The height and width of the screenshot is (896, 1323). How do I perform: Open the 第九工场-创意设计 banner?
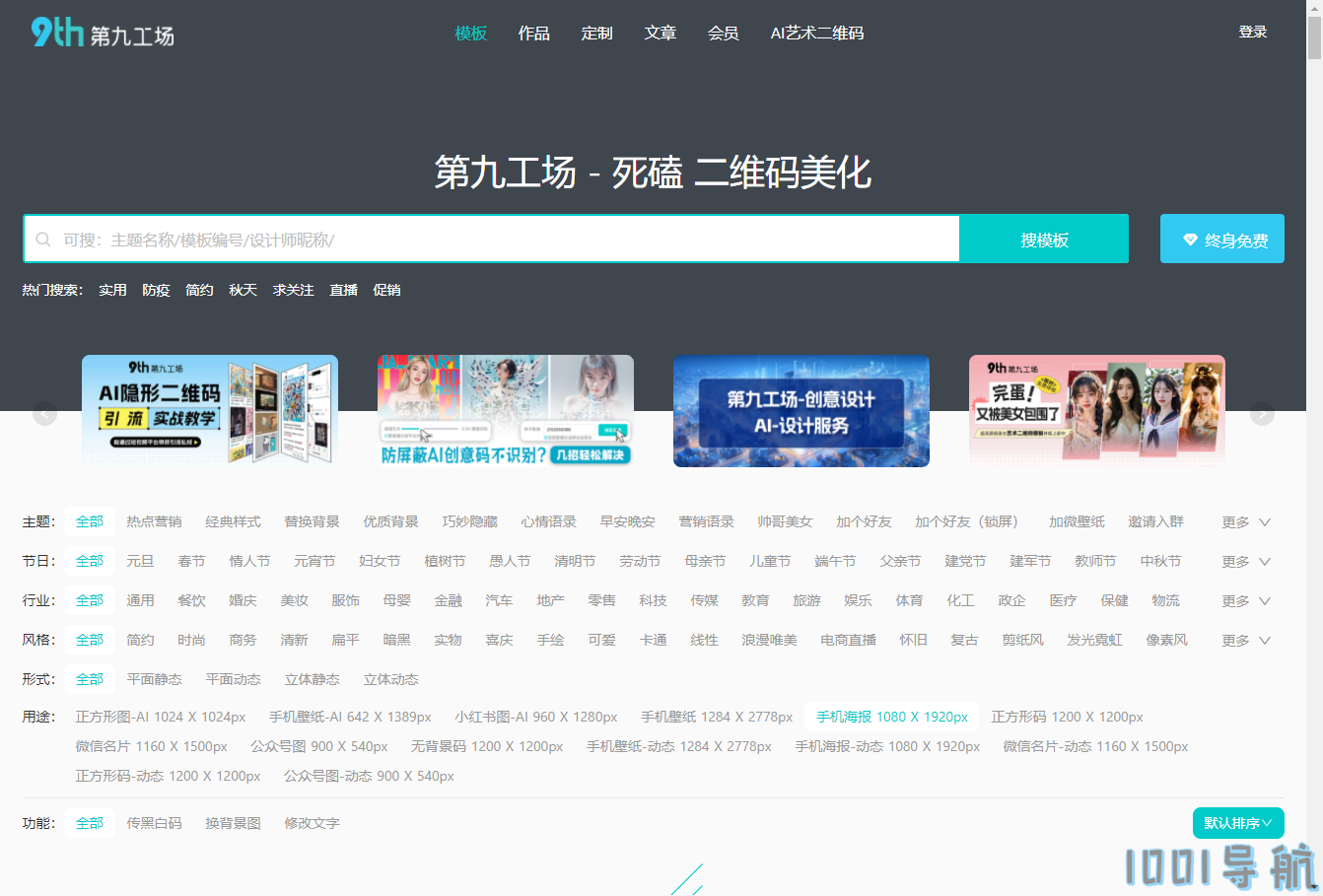[801, 410]
